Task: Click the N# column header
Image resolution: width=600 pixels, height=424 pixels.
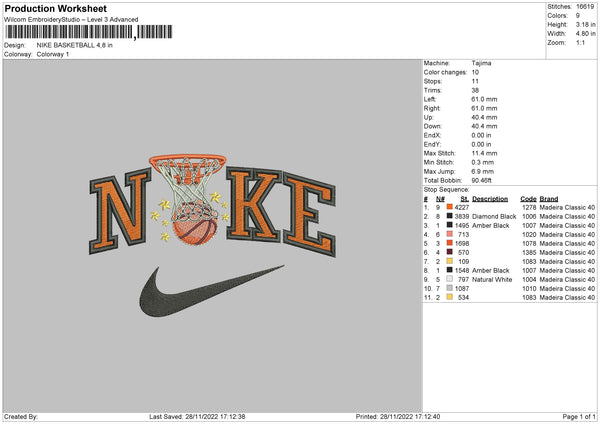Action: 440,199
